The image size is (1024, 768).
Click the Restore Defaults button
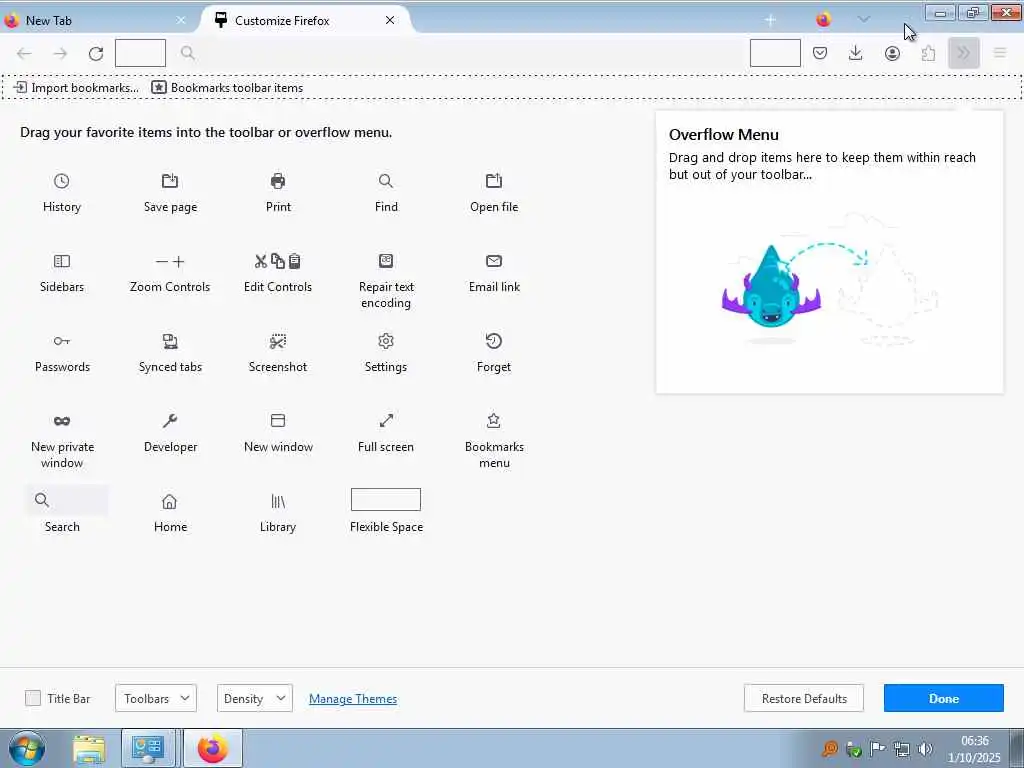click(804, 698)
